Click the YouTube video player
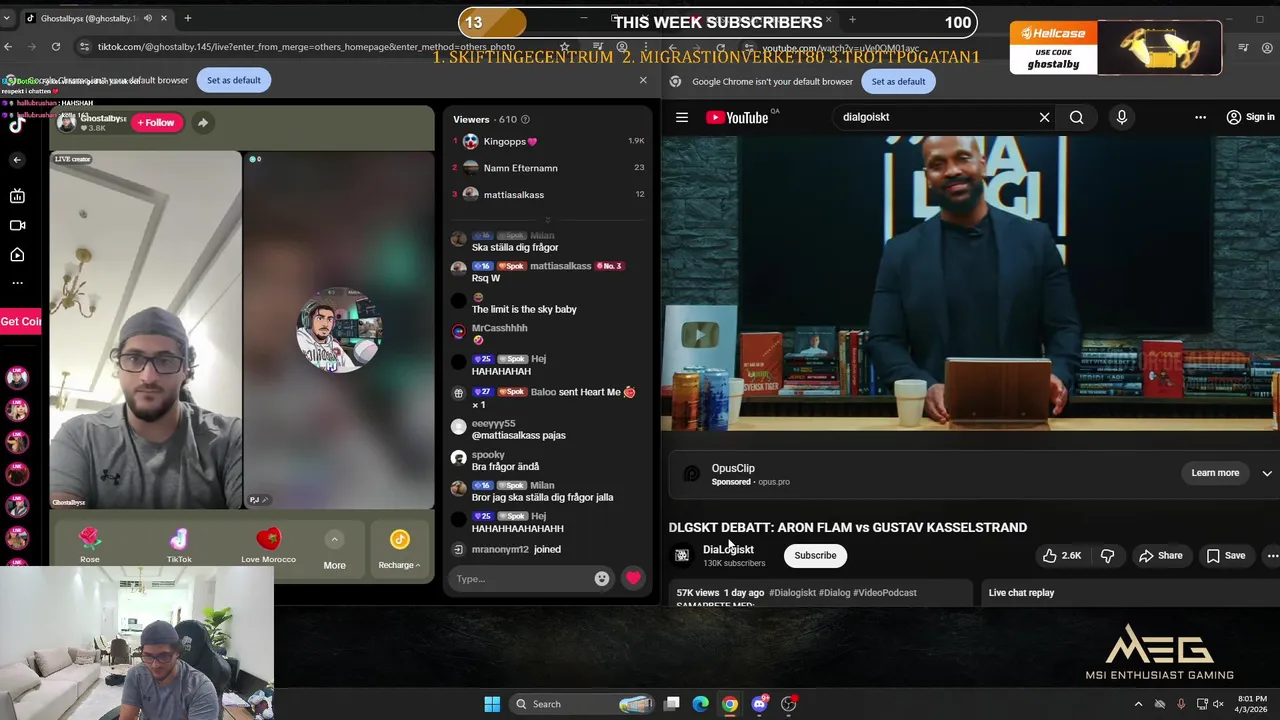The height and width of the screenshot is (720, 1280). click(969, 284)
